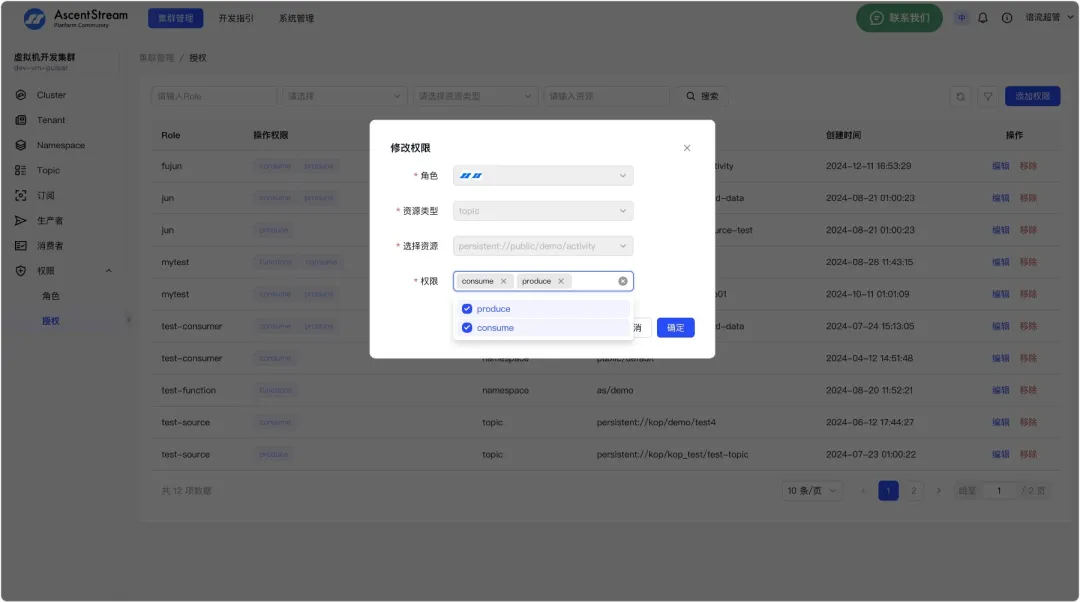
Task: Open the 资源类型 dropdown in dialog
Action: click(x=543, y=210)
